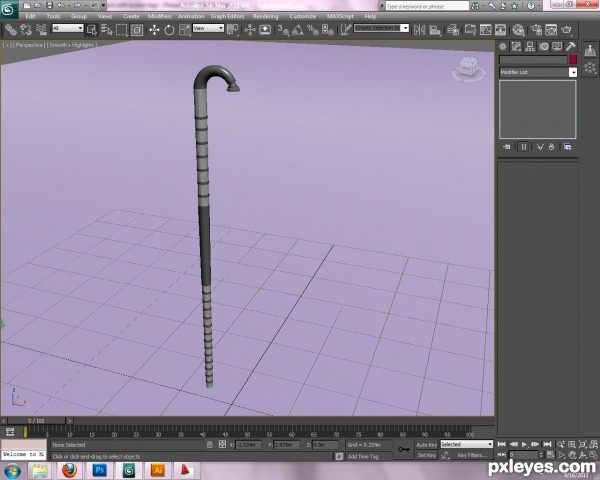Switch to Modify command panel tab
The width and height of the screenshot is (600, 480).
516,47
